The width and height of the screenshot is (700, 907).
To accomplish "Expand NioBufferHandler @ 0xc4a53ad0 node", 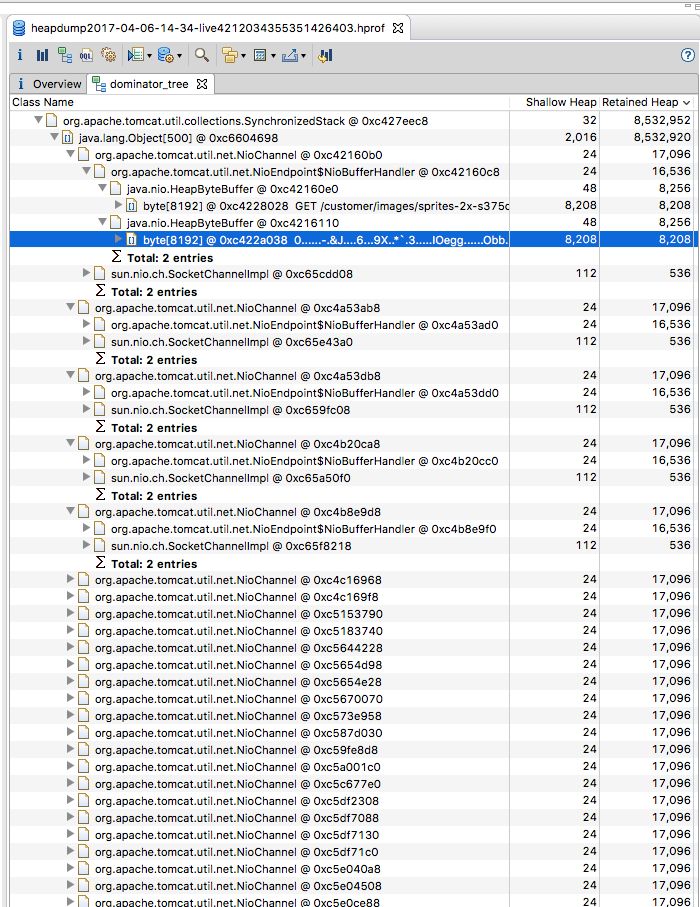I will pyautogui.click(x=86, y=324).
